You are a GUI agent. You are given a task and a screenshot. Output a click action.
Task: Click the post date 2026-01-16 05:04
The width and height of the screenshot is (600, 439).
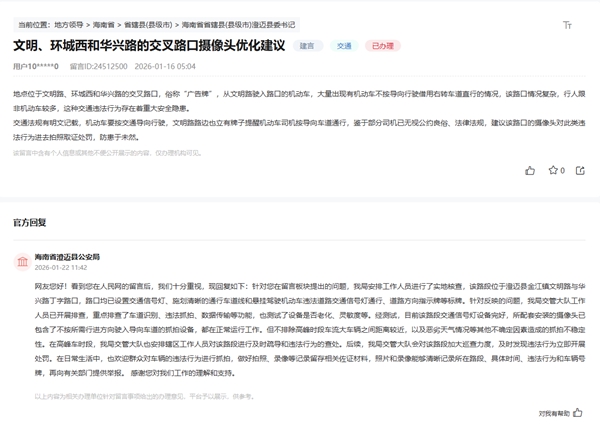tap(165, 66)
